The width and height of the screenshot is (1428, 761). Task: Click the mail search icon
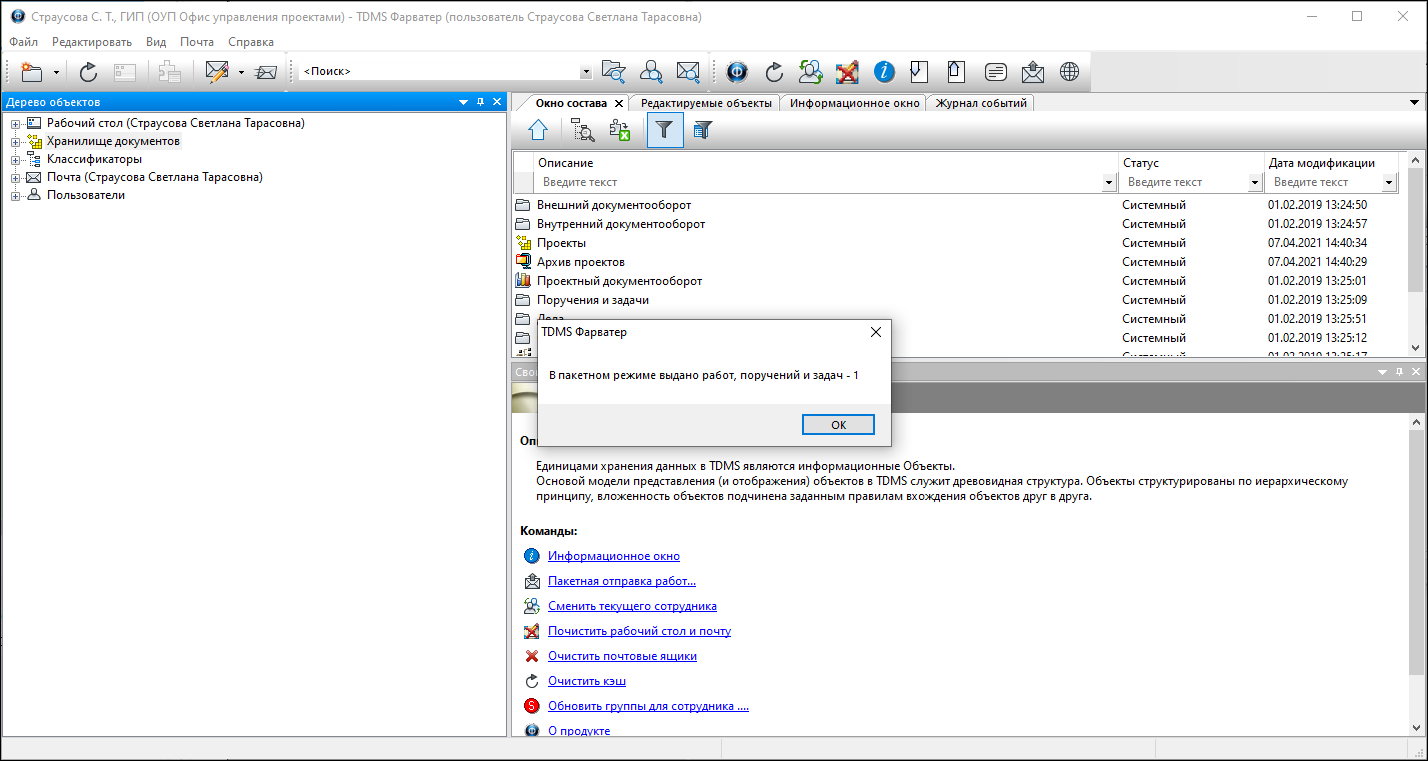click(688, 72)
